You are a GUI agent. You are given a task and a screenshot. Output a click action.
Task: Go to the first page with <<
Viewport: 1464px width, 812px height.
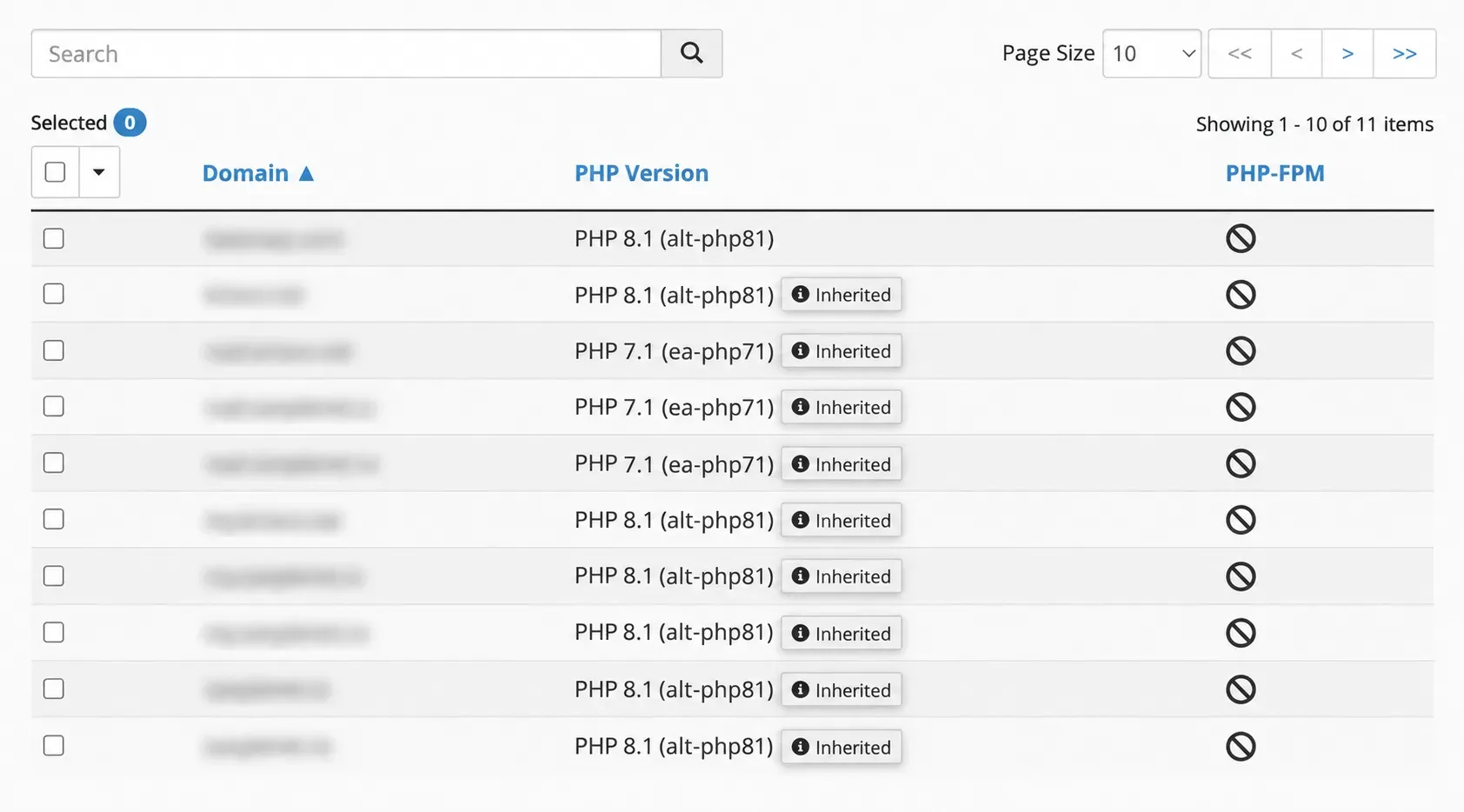click(x=1240, y=54)
